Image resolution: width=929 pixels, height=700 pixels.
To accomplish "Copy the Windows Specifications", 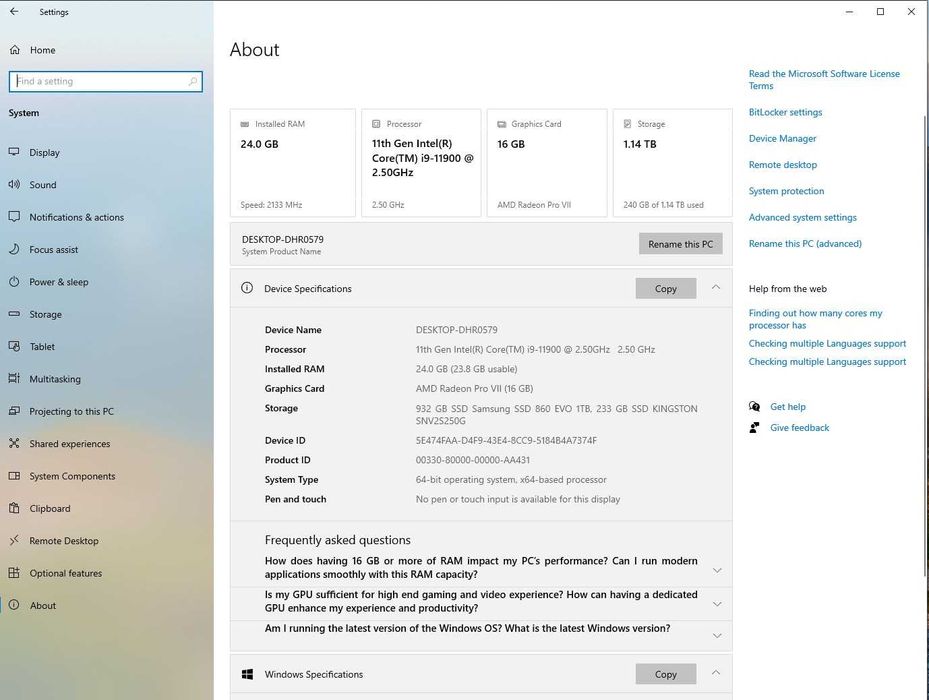I will [x=665, y=674].
